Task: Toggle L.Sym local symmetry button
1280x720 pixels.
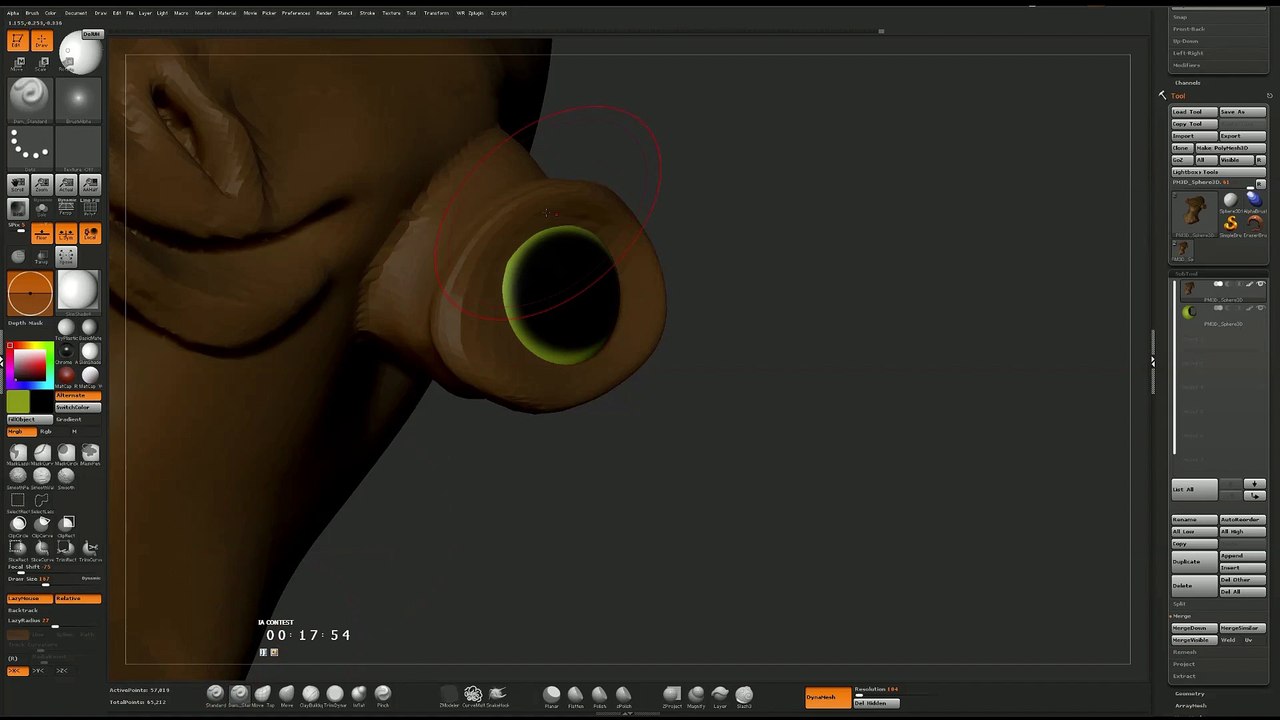Action: click(x=66, y=234)
